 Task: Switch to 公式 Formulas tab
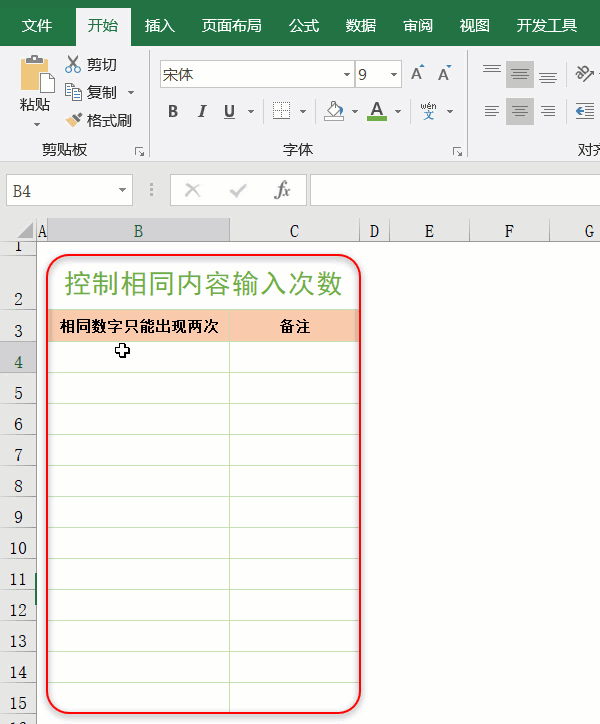tap(304, 25)
